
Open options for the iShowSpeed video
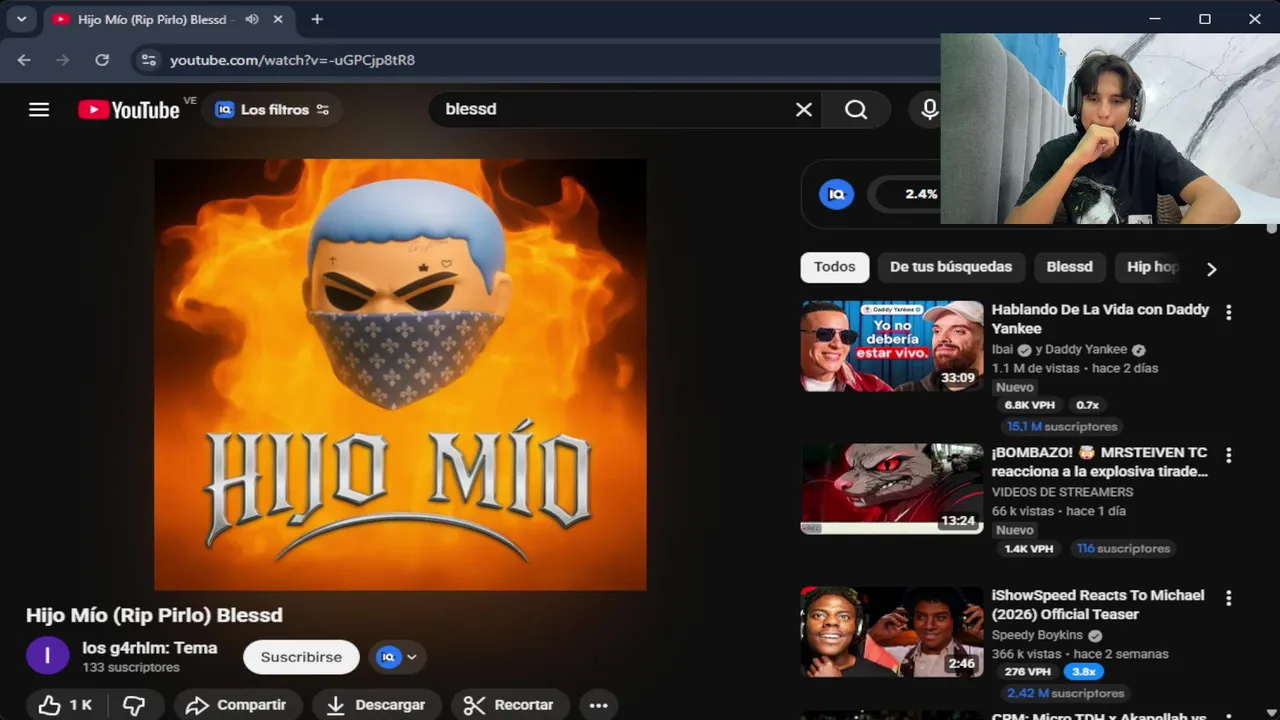[1228, 598]
